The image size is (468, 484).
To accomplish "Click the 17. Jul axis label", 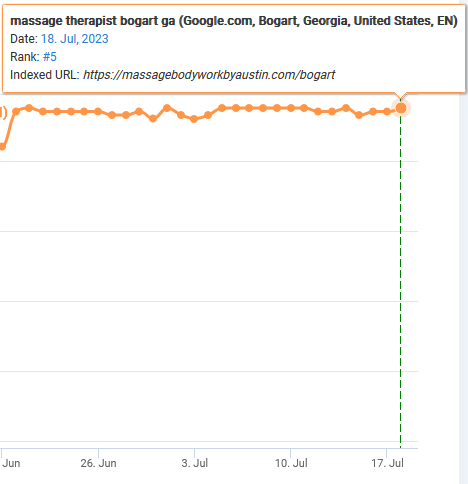I will (x=387, y=463).
